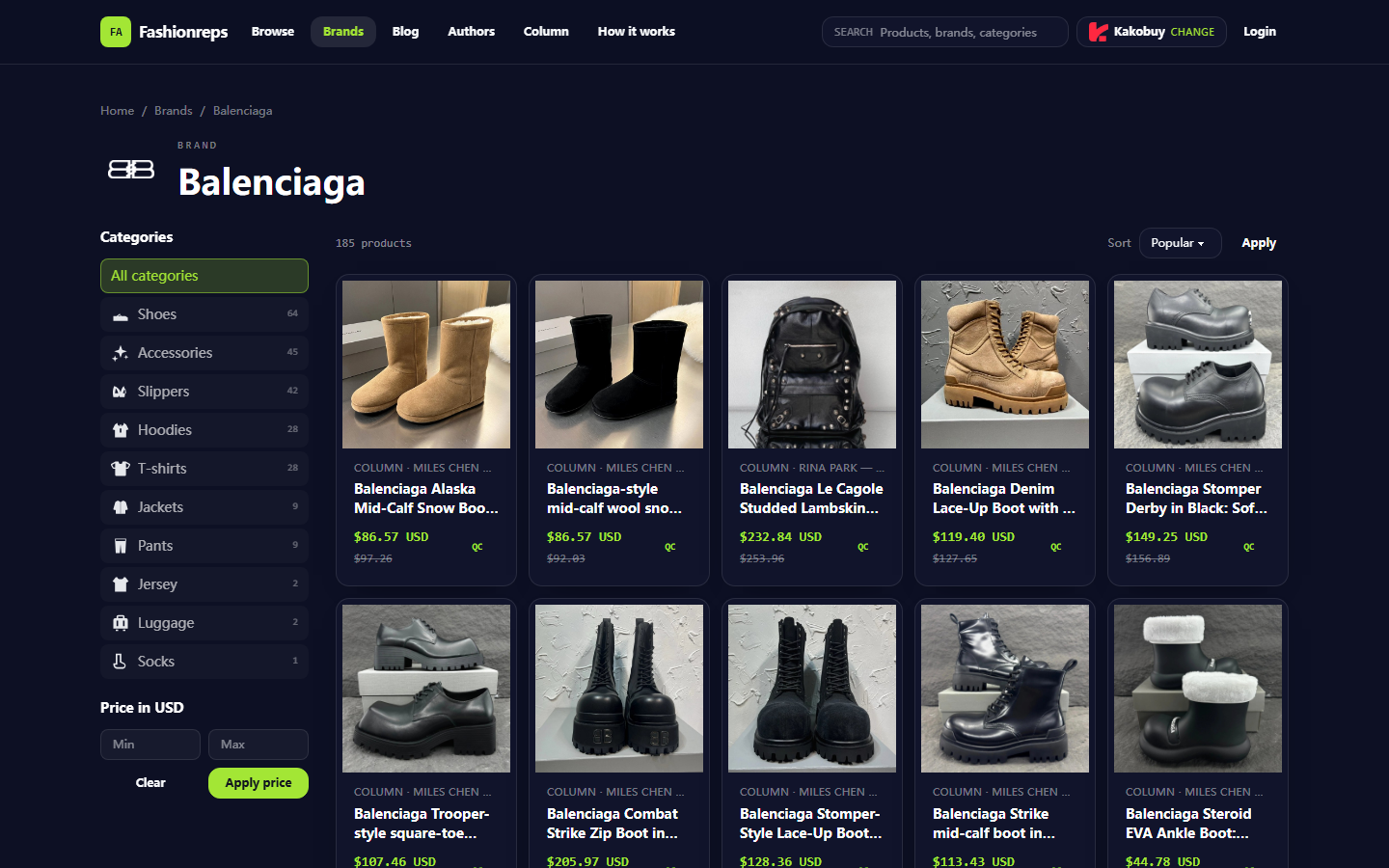Open the Steroid EVA Ankle Boot image

[x=1198, y=689]
